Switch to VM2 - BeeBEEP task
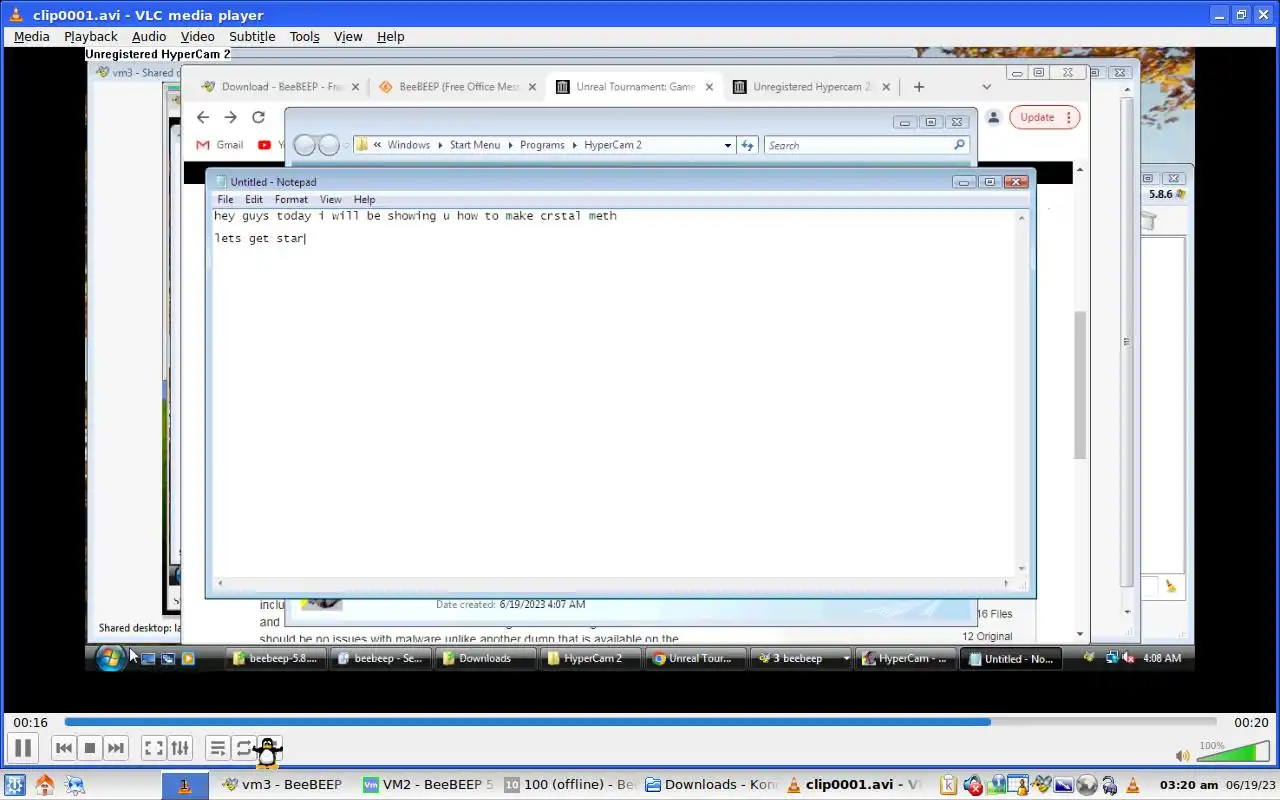Image resolution: width=1280 pixels, height=800 pixels. [x=428, y=785]
